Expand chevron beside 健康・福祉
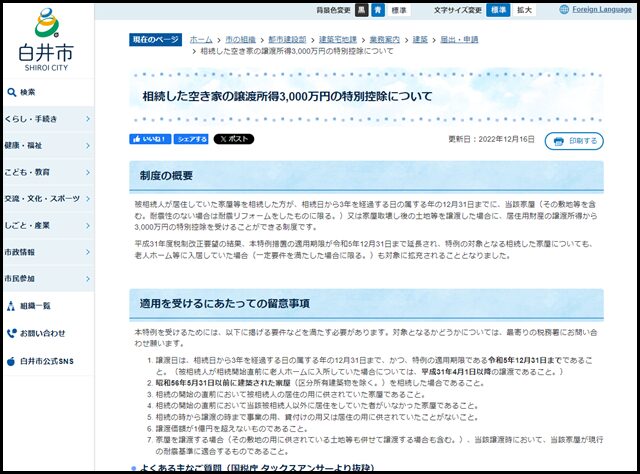 88,145
